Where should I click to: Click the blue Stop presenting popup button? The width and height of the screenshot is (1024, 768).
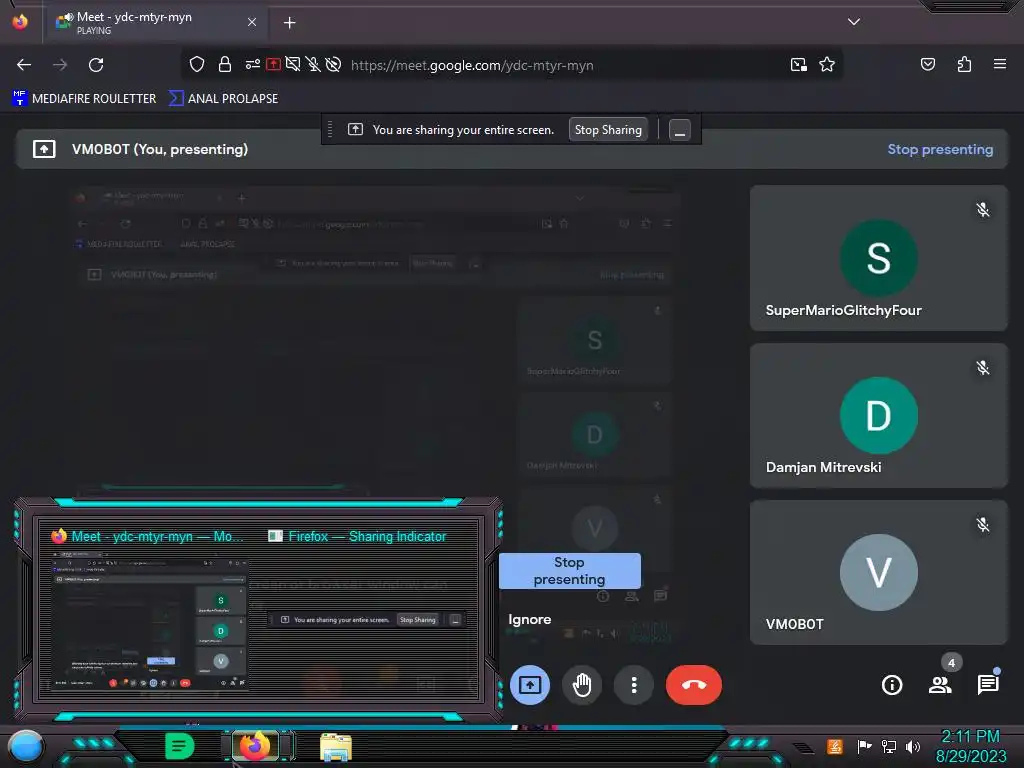[569, 571]
